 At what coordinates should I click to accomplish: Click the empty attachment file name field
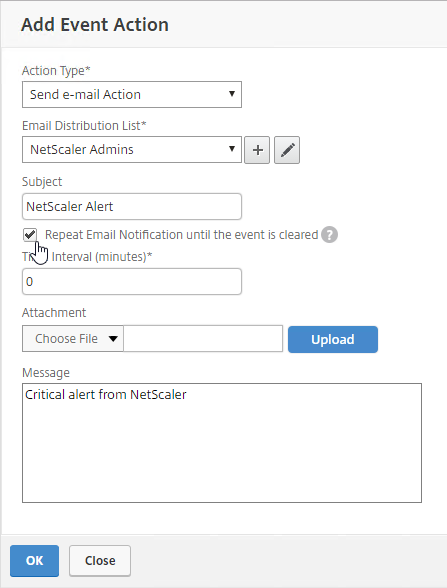(x=203, y=339)
